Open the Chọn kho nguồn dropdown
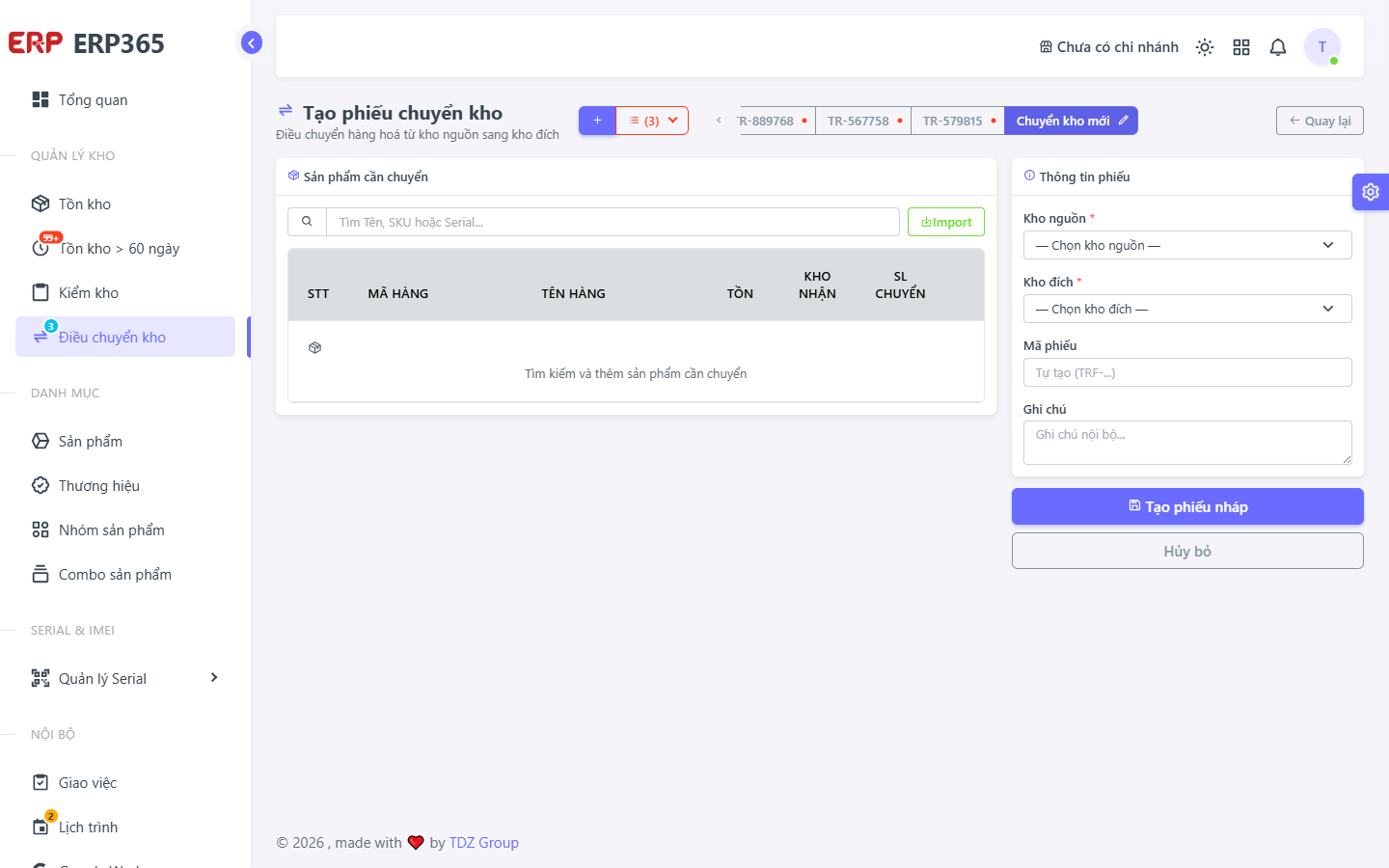 pos(1187,245)
